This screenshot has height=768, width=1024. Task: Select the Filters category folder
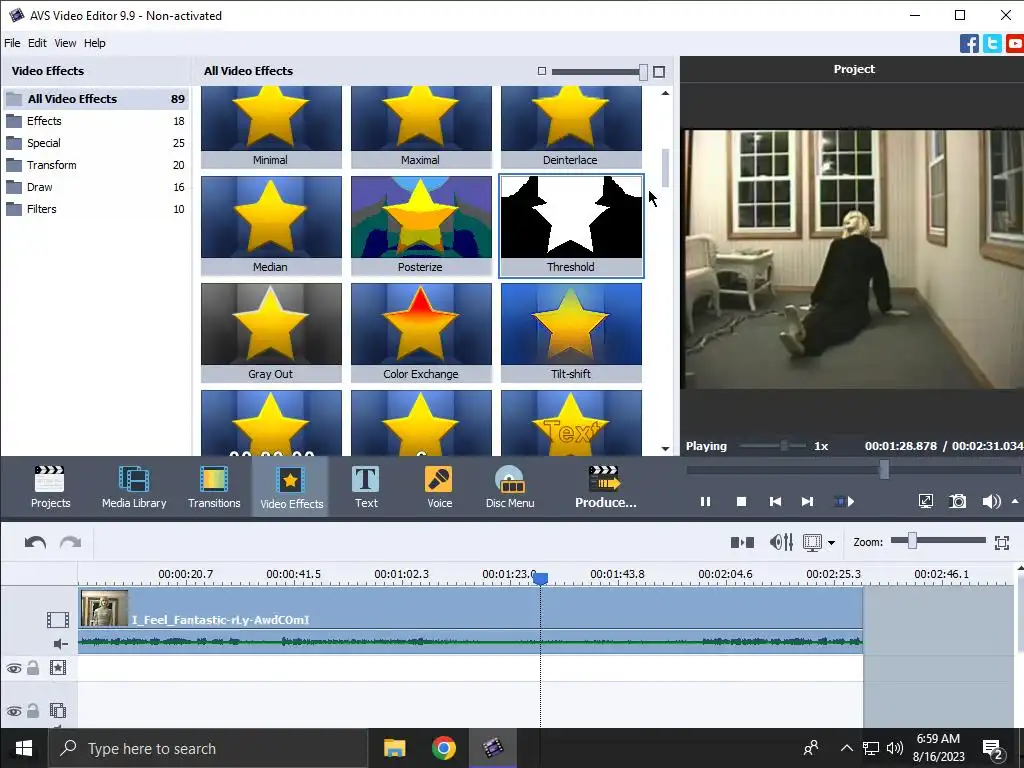point(96,209)
